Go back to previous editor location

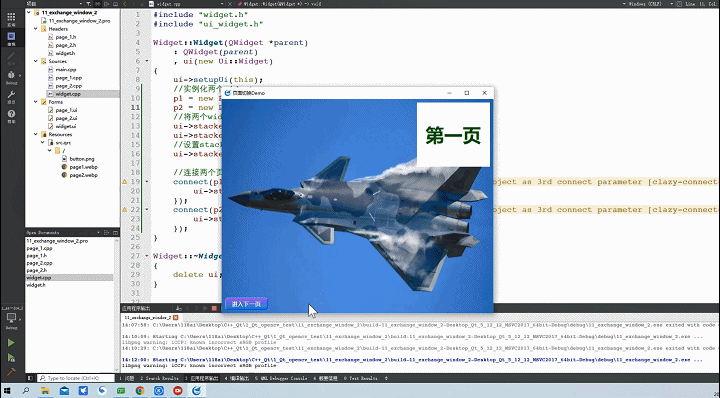[x=125, y=4]
